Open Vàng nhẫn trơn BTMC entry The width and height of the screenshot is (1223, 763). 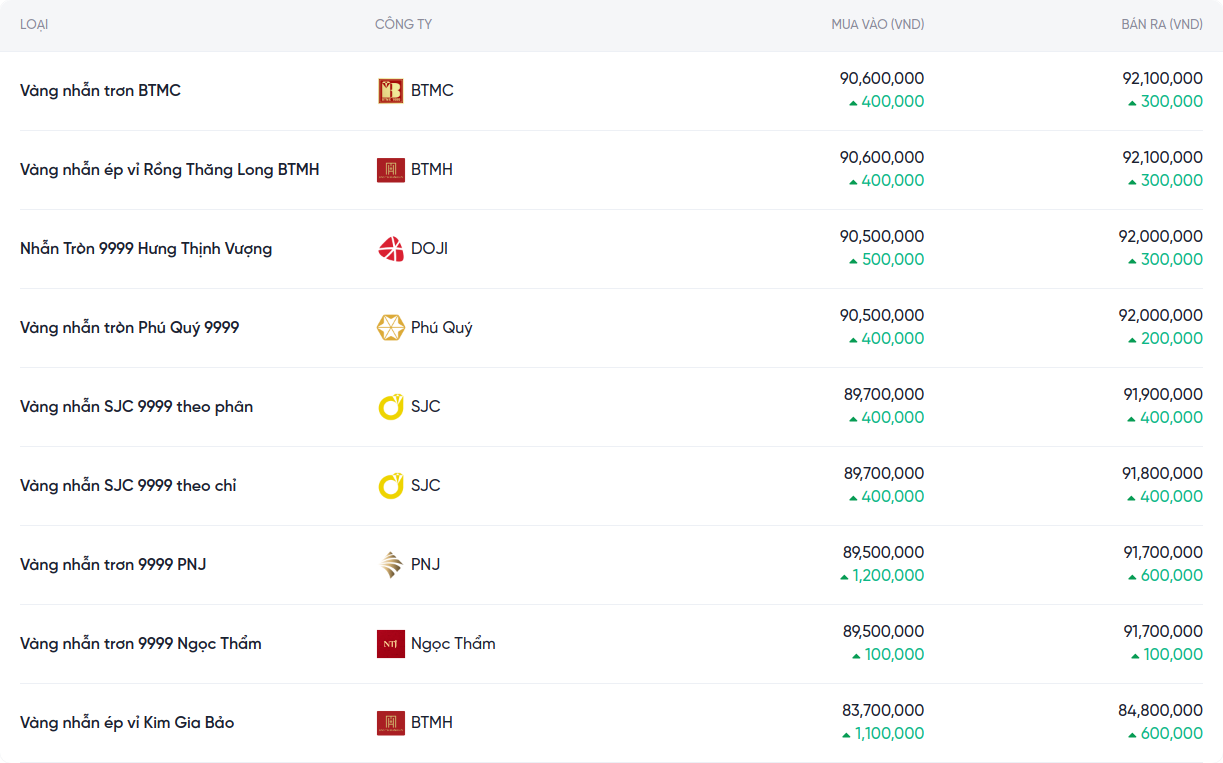[100, 91]
